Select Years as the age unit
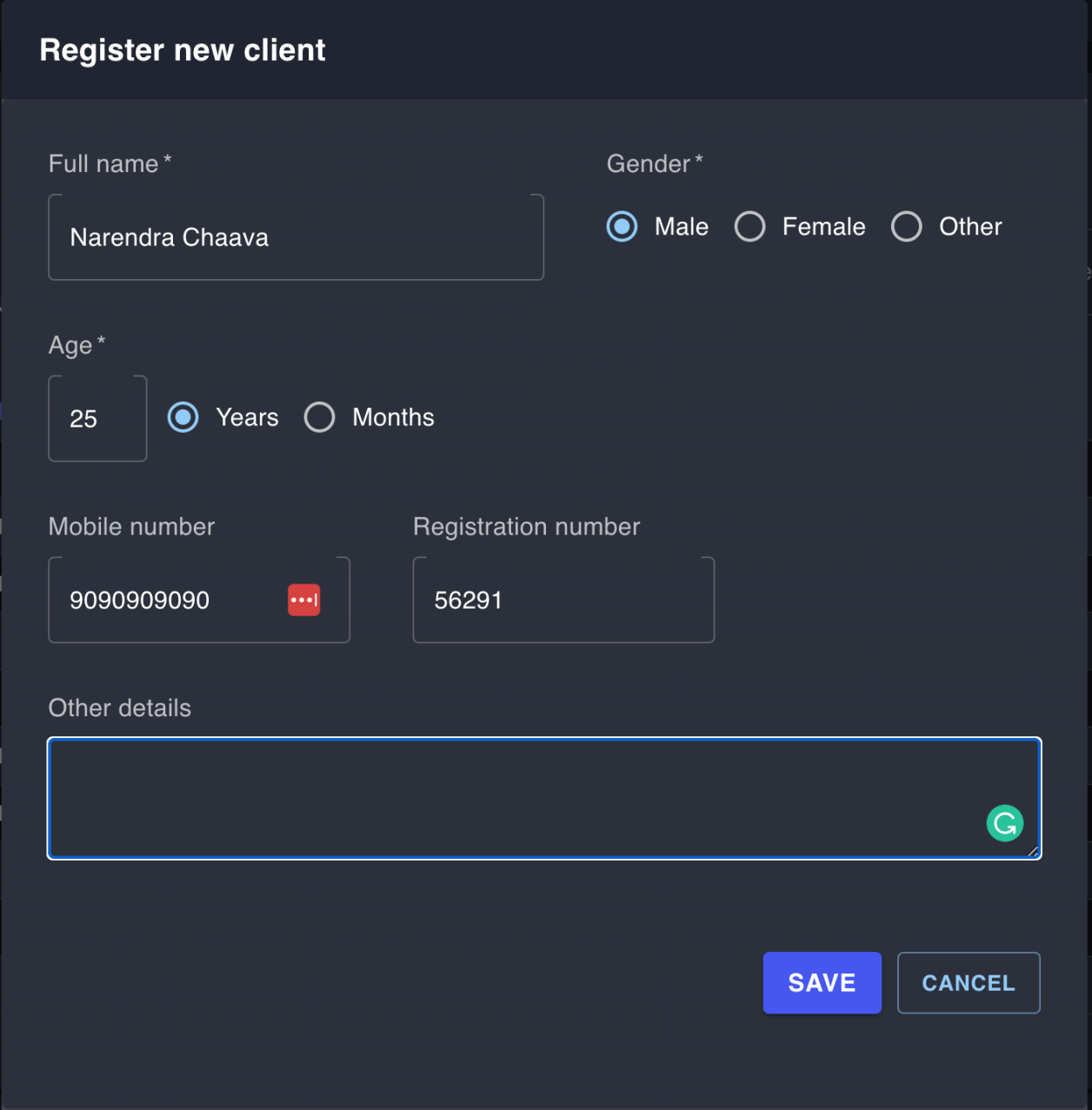1092x1110 pixels. coord(183,417)
